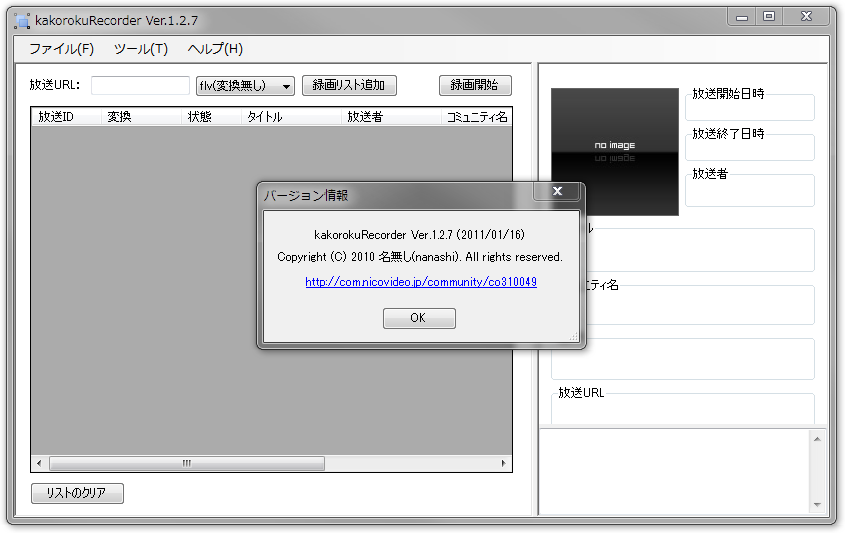Close the kakorokuRecorder main window
Viewport: 845px width, 533px height.
pyautogui.click(x=806, y=17)
